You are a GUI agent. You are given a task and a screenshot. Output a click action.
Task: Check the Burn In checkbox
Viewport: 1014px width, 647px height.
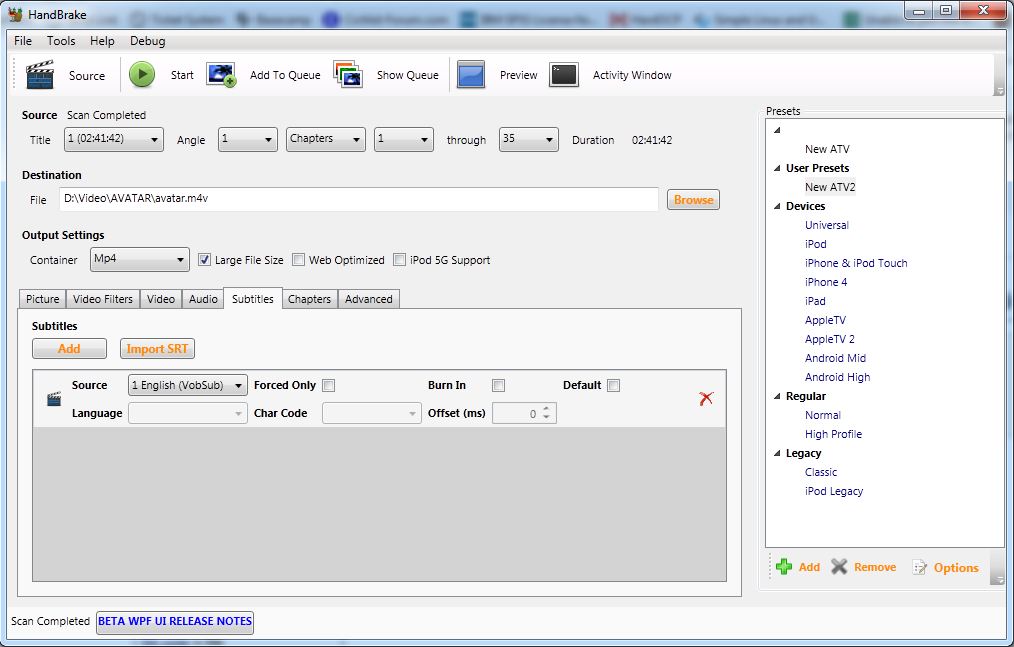click(498, 386)
